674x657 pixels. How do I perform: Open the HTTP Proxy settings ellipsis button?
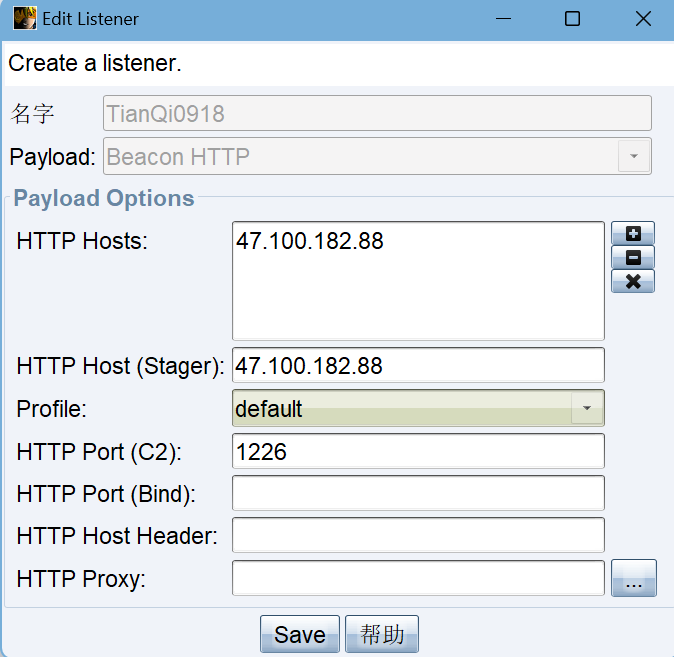634,578
